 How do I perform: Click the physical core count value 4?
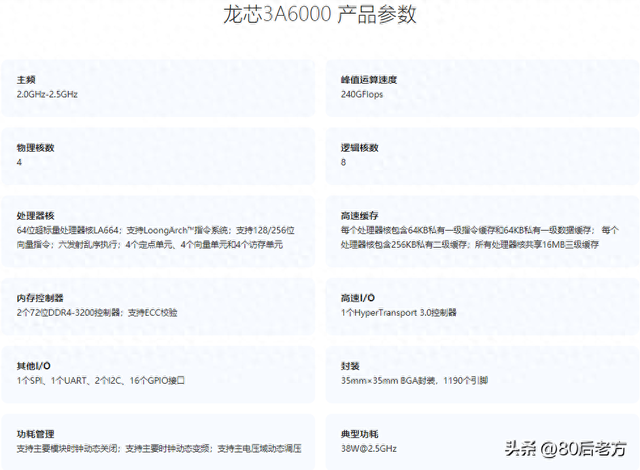tap(19, 162)
